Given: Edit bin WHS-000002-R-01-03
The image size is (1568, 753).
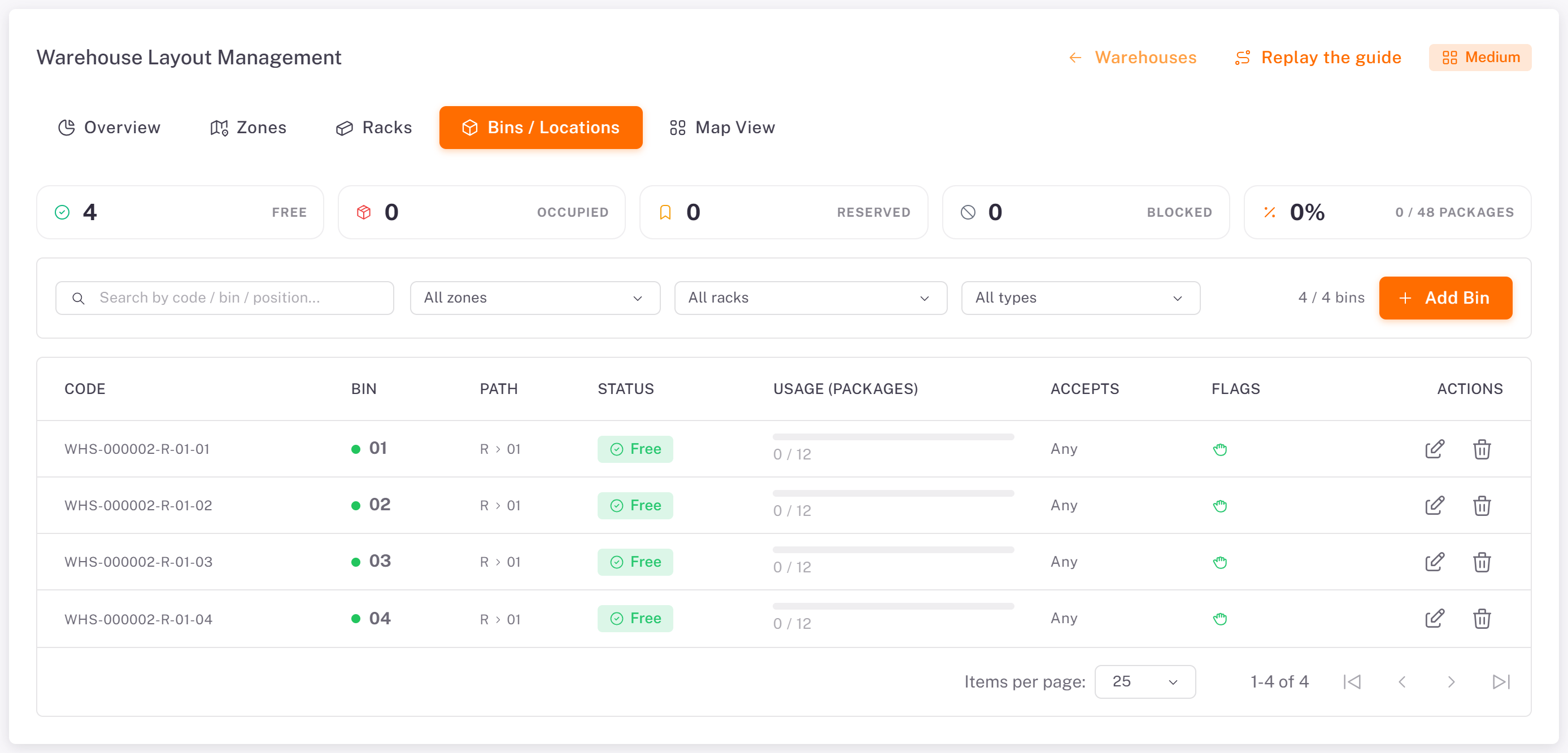Looking at the screenshot, I should (x=1434, y=562).
